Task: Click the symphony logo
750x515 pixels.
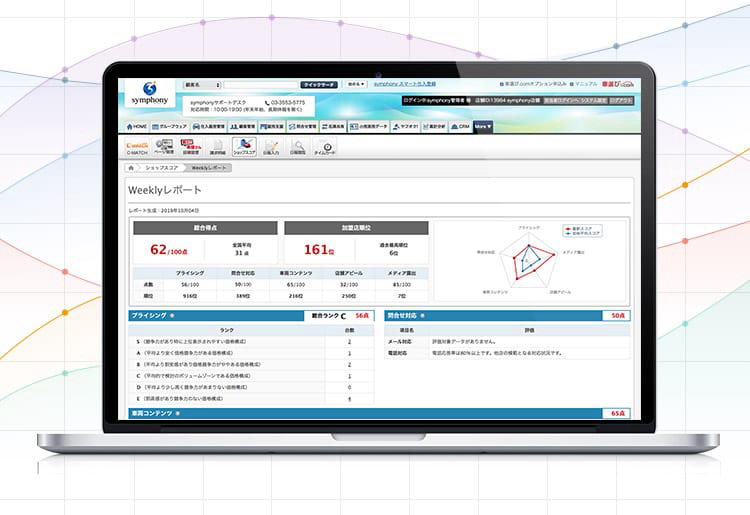Action: (150, 93)
